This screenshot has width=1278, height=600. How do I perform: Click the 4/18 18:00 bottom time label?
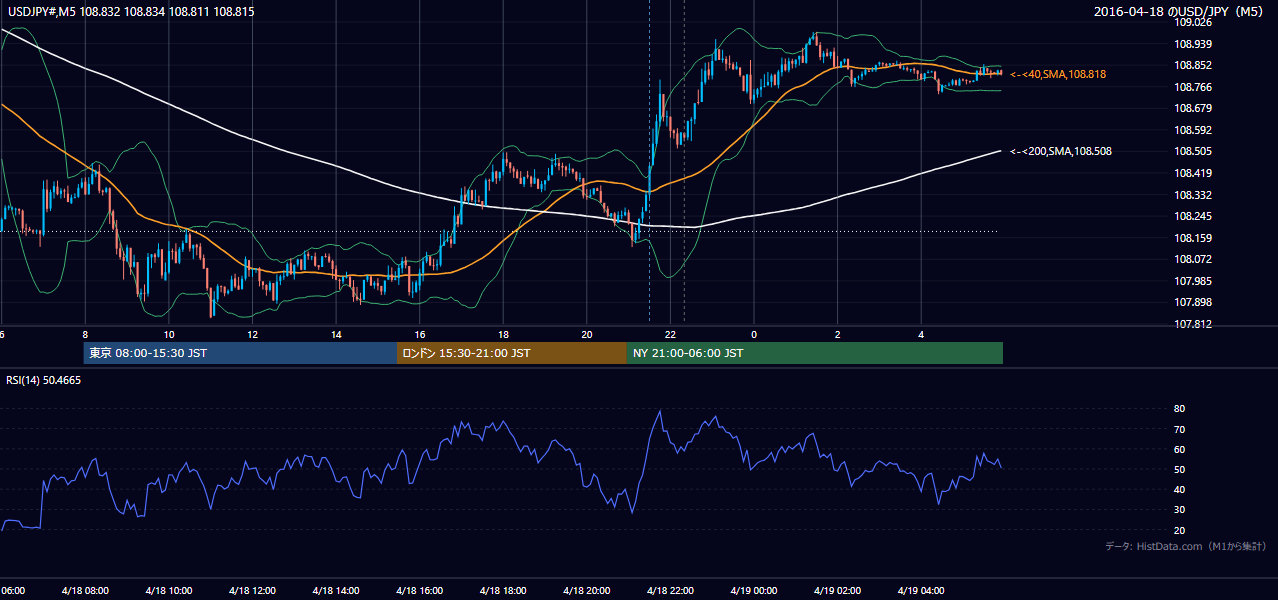tap(503, 591)
